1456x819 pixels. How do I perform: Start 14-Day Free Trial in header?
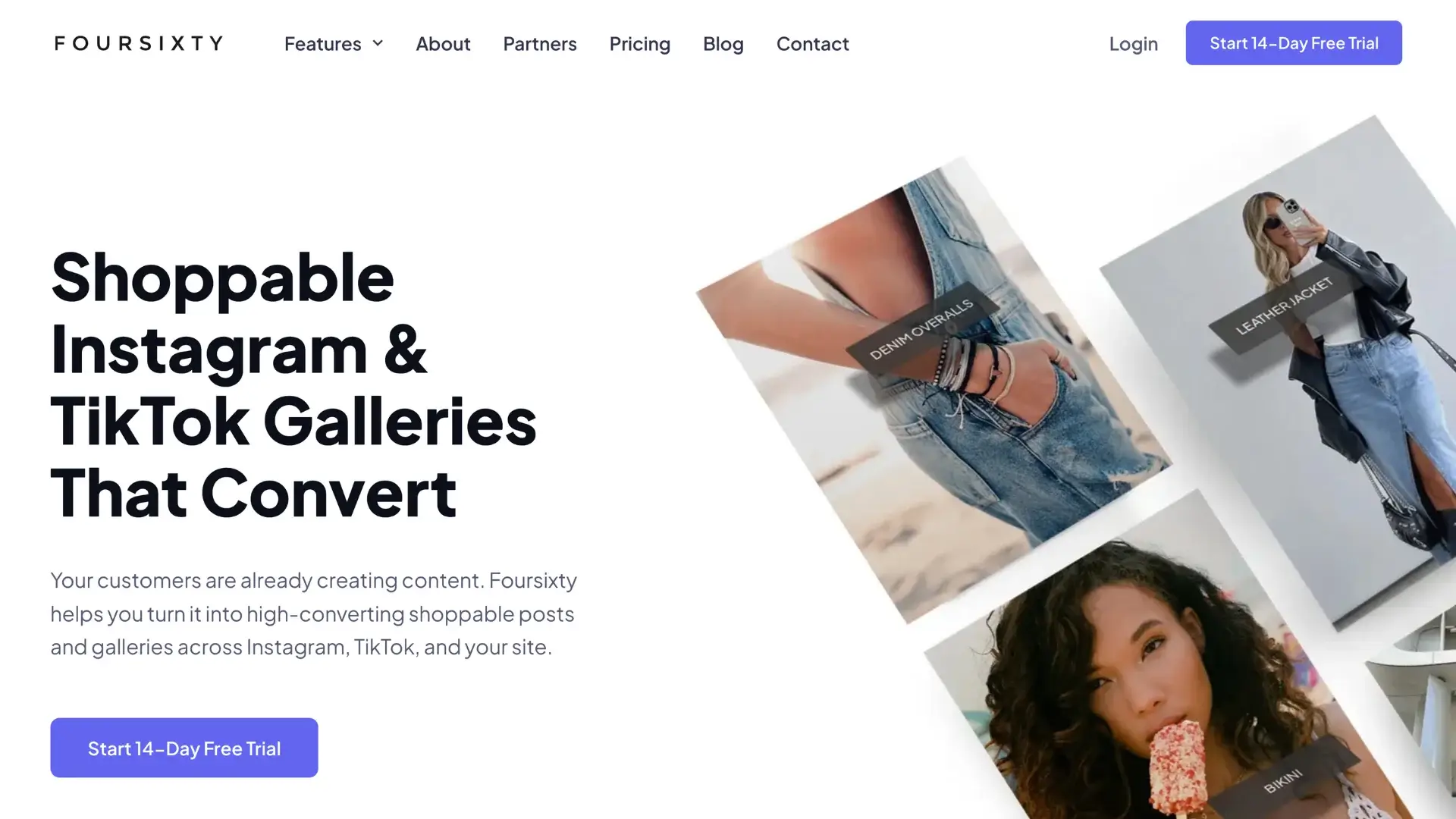[x=1294, y=43]
